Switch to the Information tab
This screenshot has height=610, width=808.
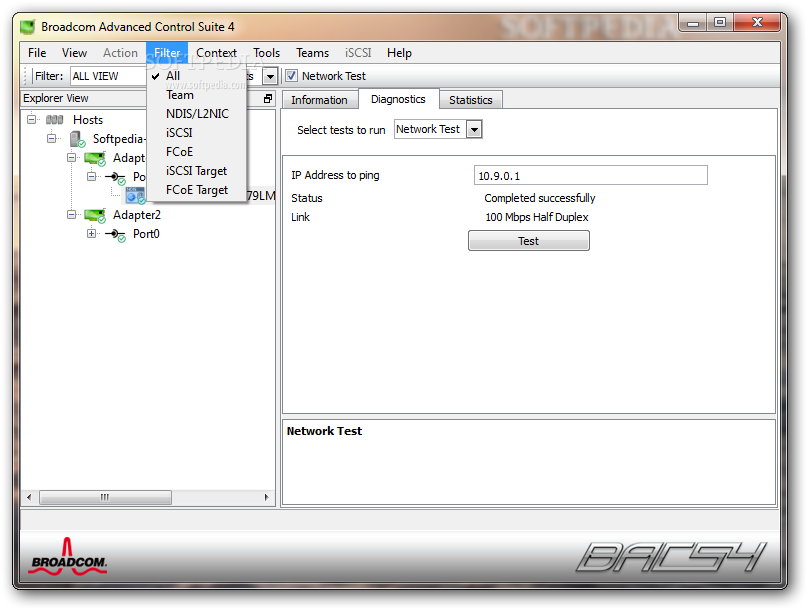(319, 100)
